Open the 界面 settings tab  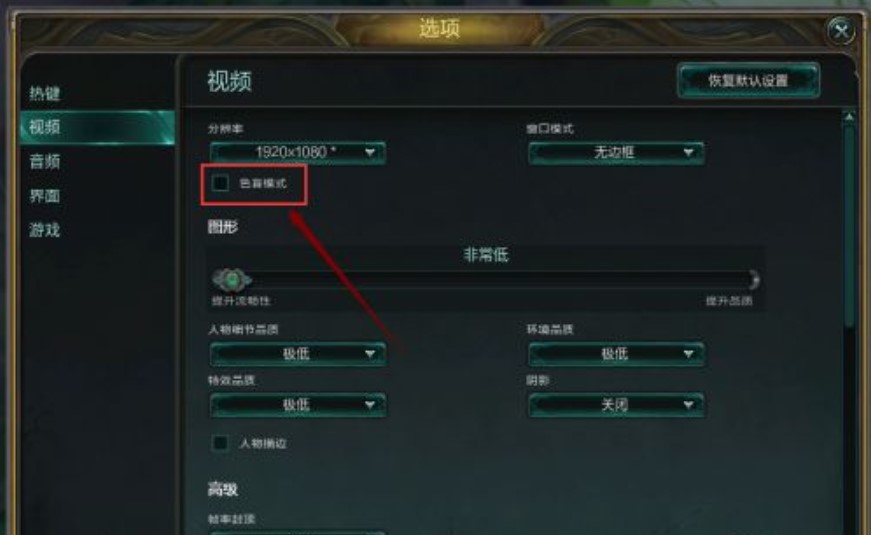point(45,196)
